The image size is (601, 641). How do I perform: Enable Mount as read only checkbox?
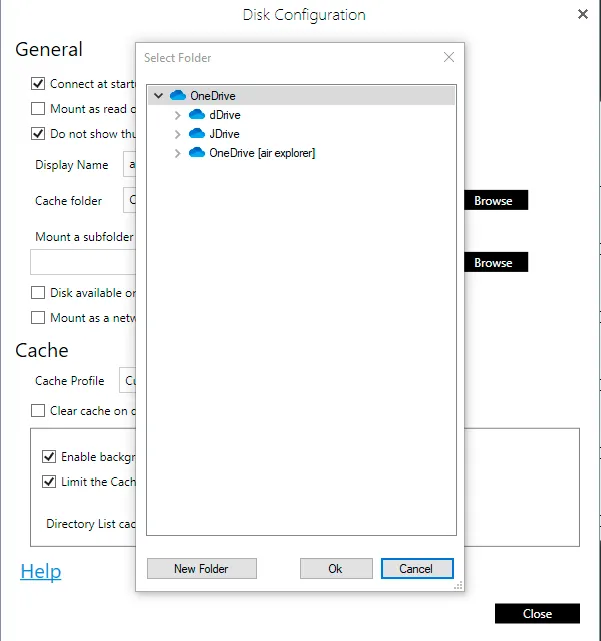(38, 108)
